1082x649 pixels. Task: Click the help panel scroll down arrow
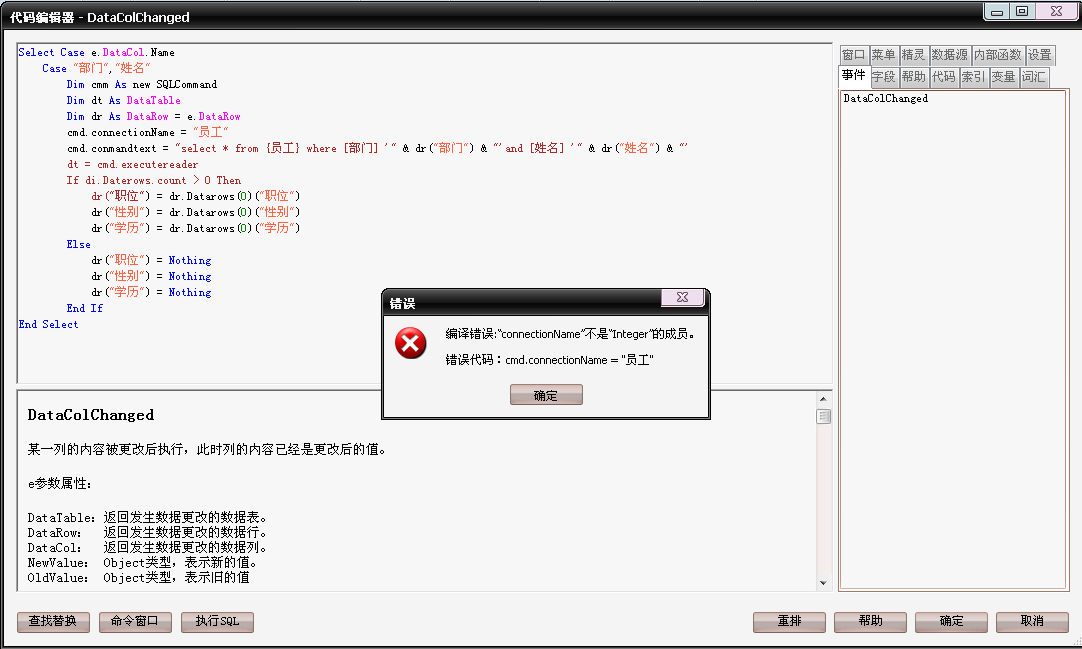pyautogui.click(x=823, y=583)
